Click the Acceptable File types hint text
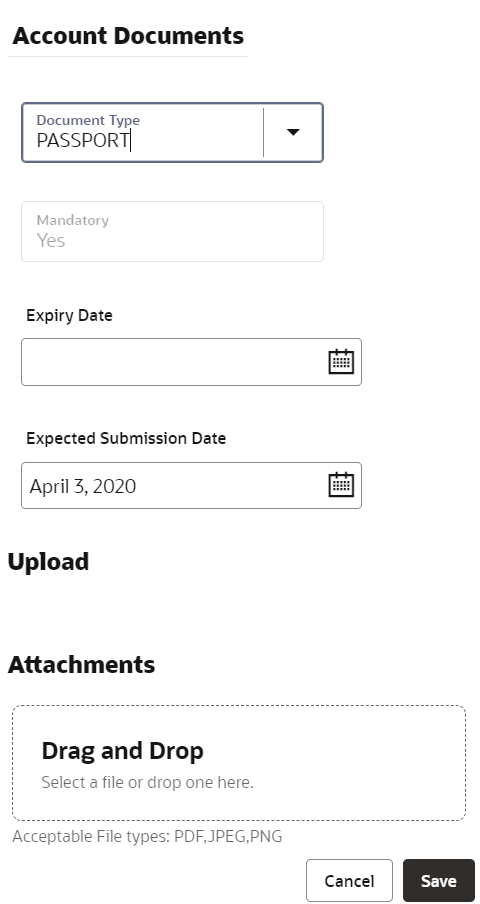This screenshot has height=904, width=480. [x=147, y=837]
